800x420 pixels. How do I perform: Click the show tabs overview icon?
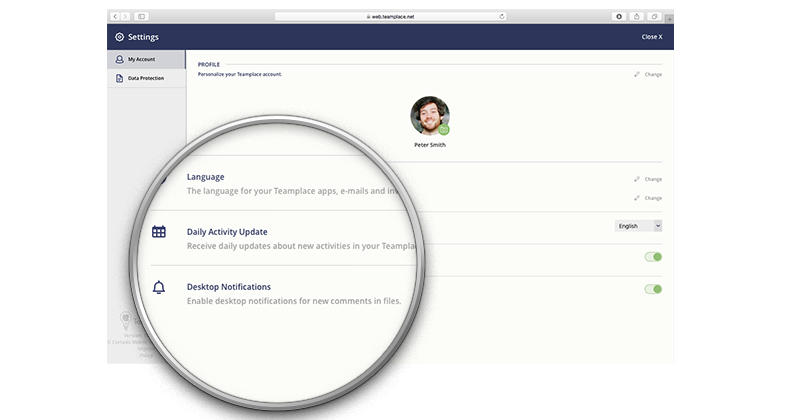point(654,16)
